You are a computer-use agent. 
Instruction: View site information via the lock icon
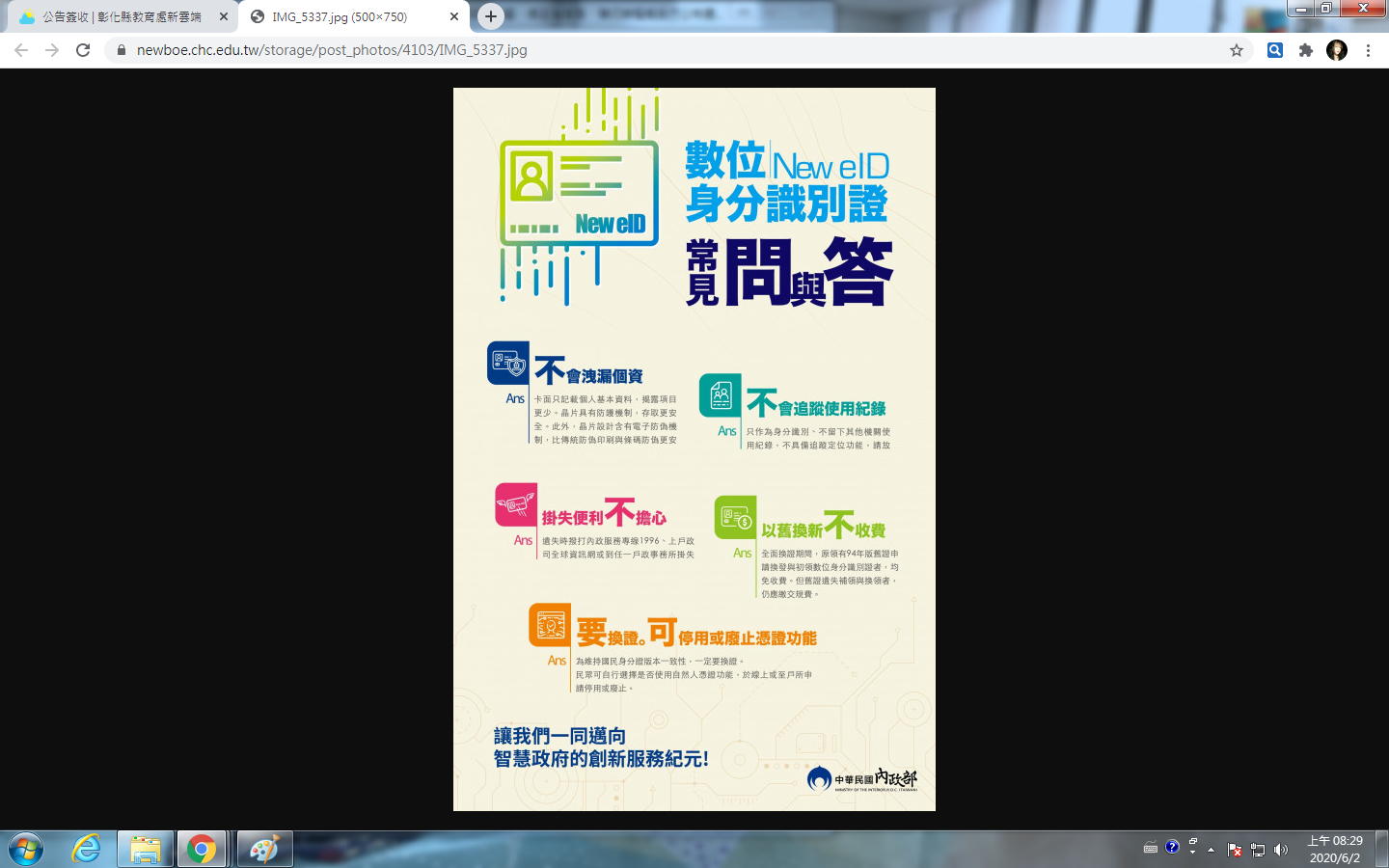pos(121,50)
